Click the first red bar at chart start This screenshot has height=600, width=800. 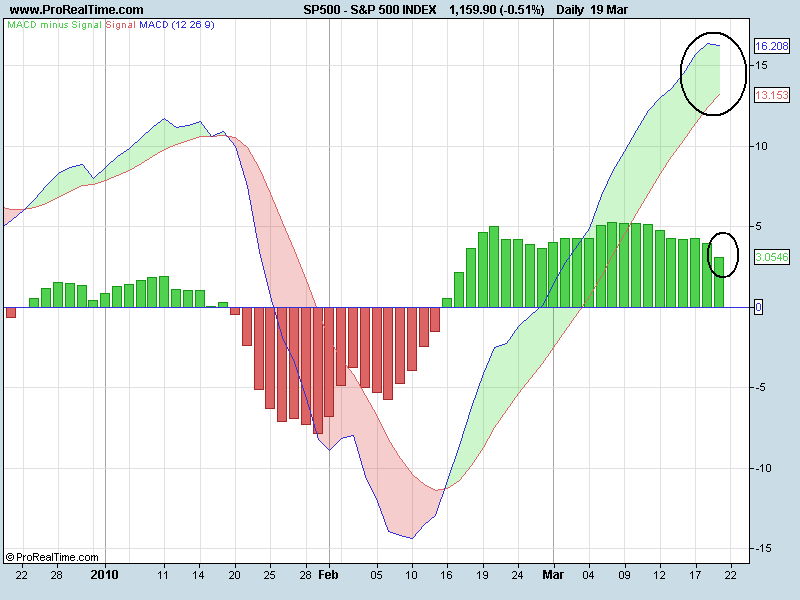coord(11,312)
